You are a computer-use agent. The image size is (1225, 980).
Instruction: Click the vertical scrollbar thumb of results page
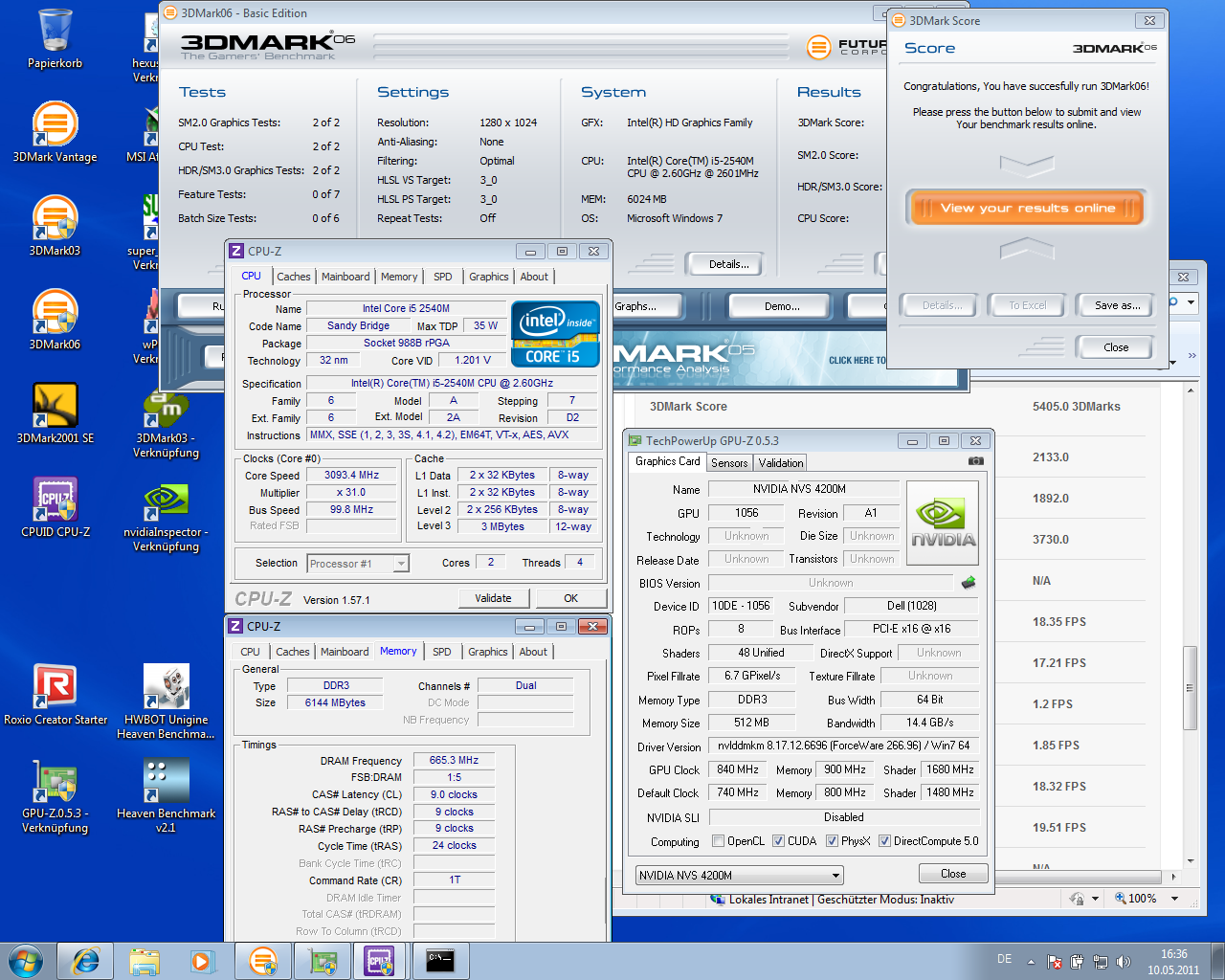click(x=1191, y=688)
